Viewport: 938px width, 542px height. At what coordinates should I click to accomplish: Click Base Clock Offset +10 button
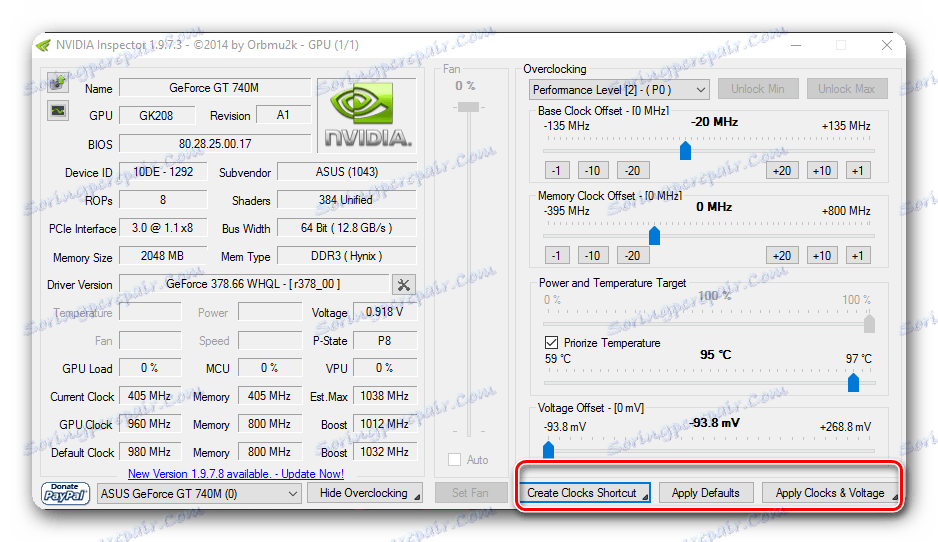click(x=822, y=170)
